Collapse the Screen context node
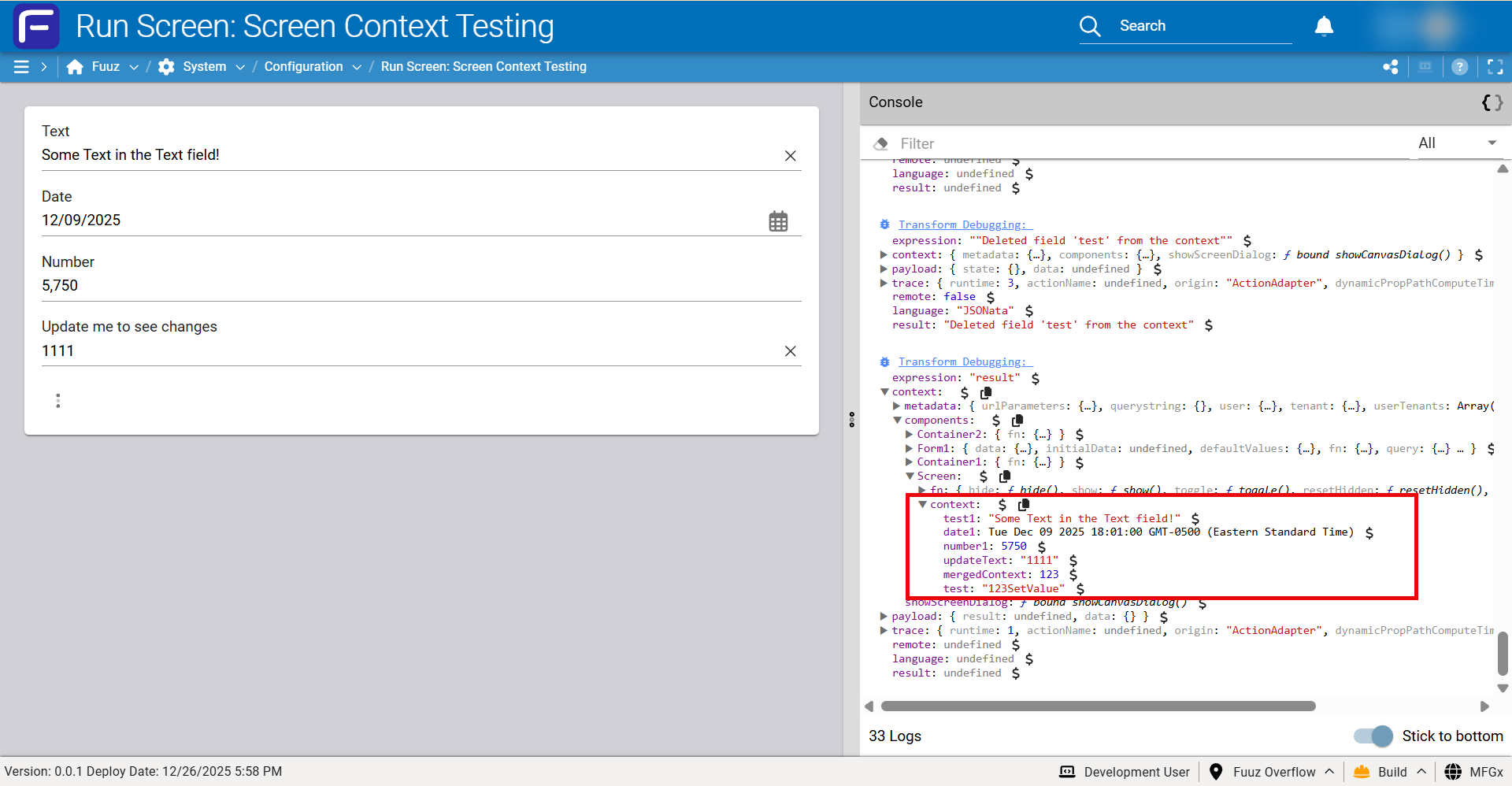 click(x=922, y=505)
